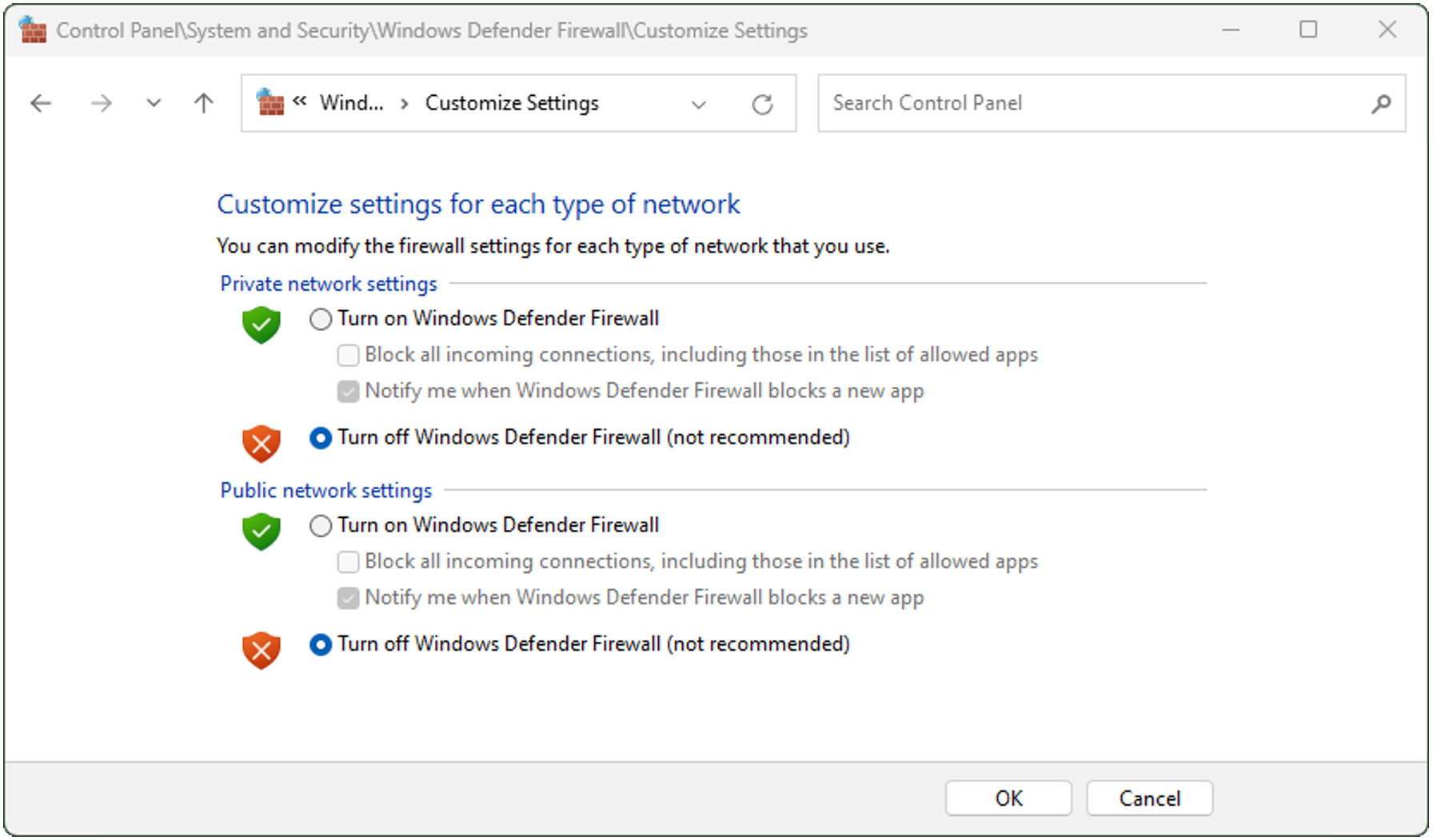This screenshot has width=1433, height=840.
Task: Click red shield under Public network settings
Action: tap(261, 651)
